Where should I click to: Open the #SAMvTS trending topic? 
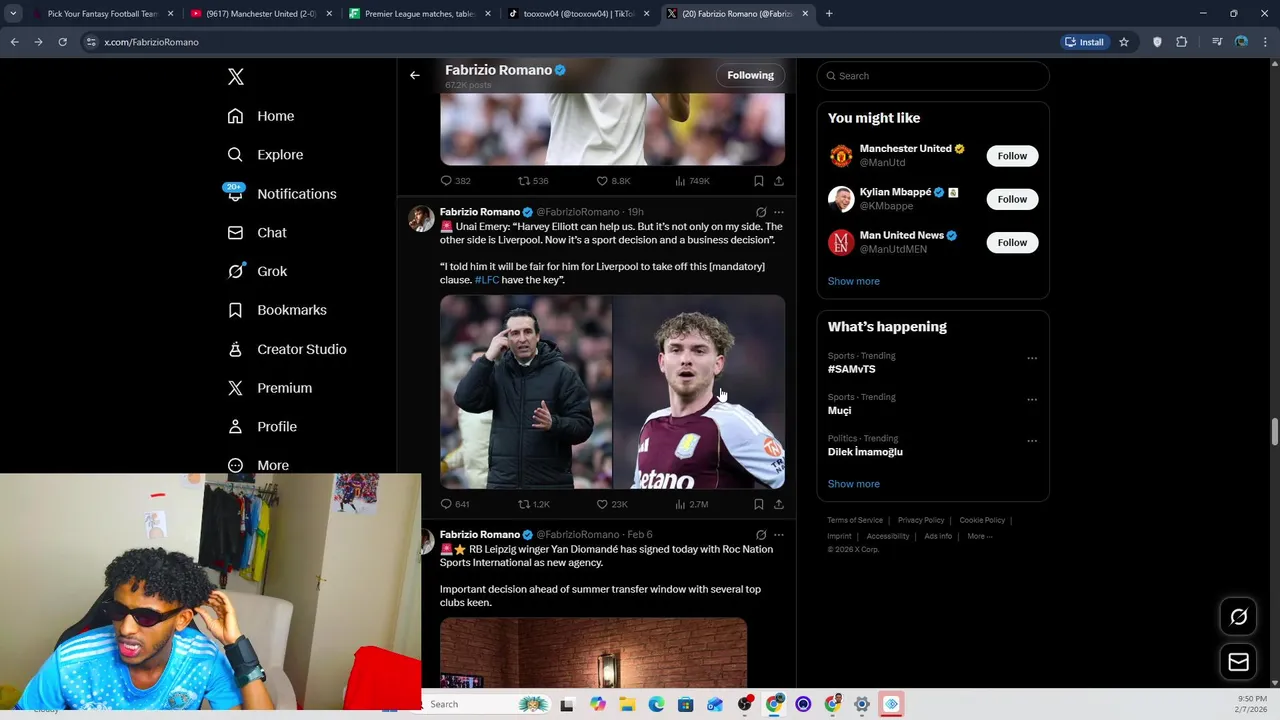coord(851,369)
